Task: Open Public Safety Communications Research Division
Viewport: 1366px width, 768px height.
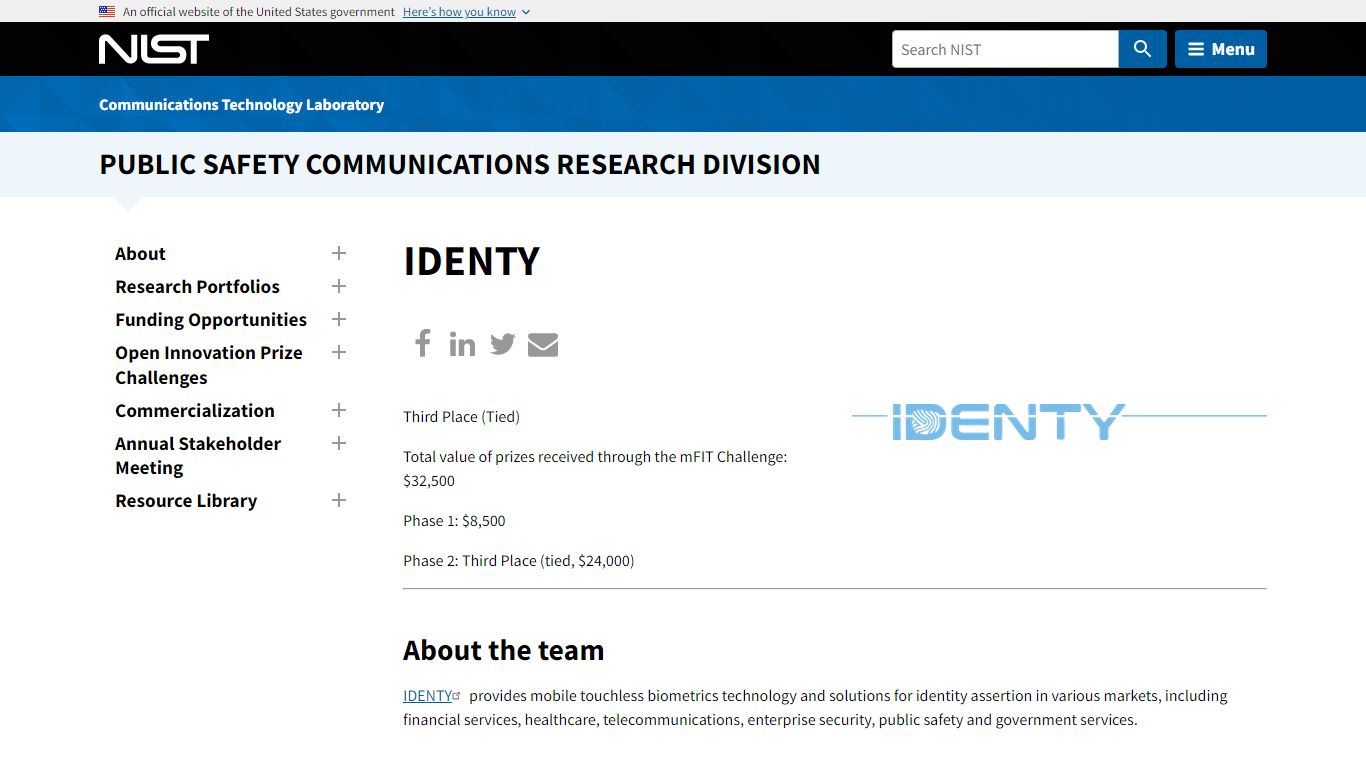Action: (460, 164)
